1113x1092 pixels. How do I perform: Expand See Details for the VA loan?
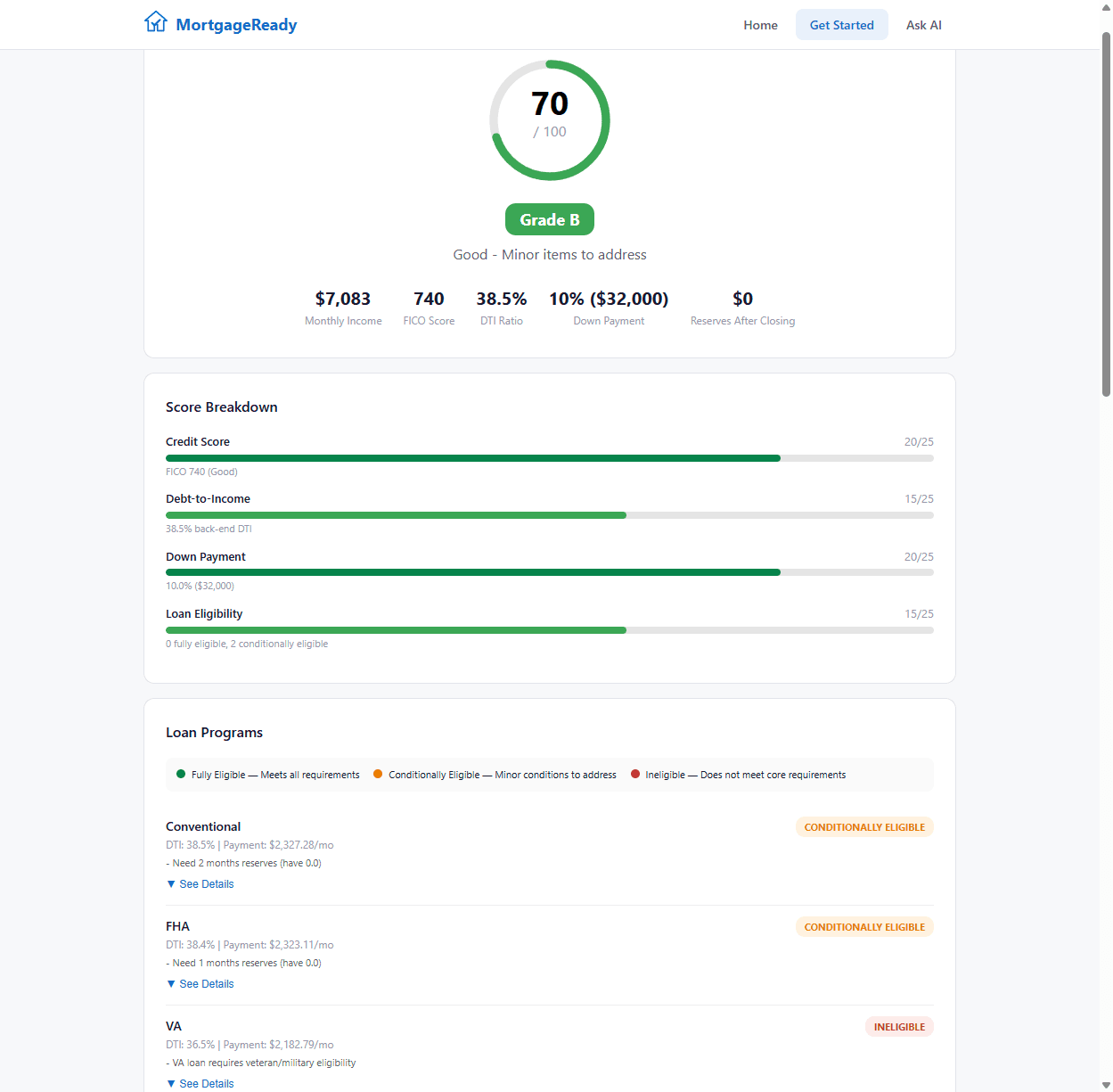point(206,1083)
